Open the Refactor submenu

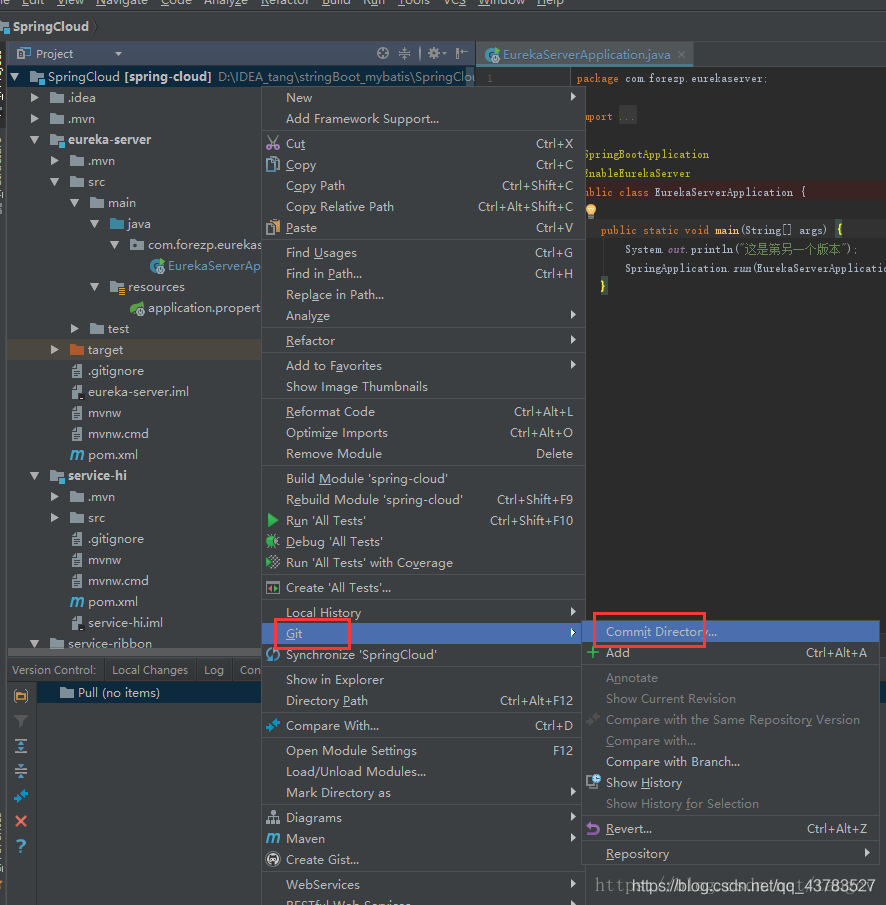pos(423,341)
